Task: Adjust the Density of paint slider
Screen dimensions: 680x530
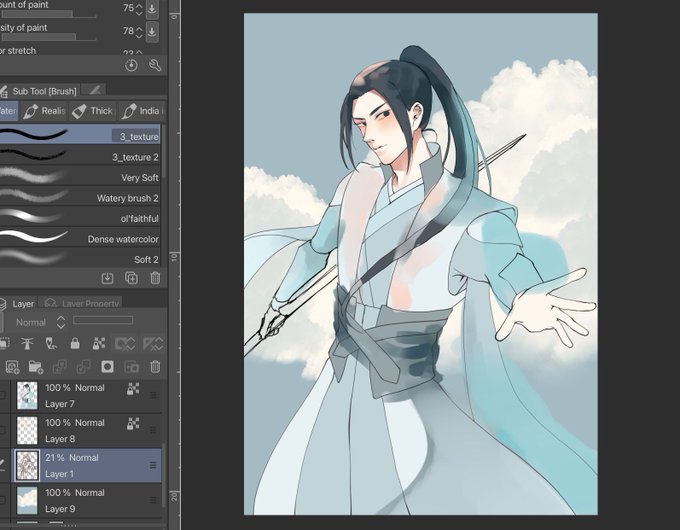Action: [x=48, y=37]
